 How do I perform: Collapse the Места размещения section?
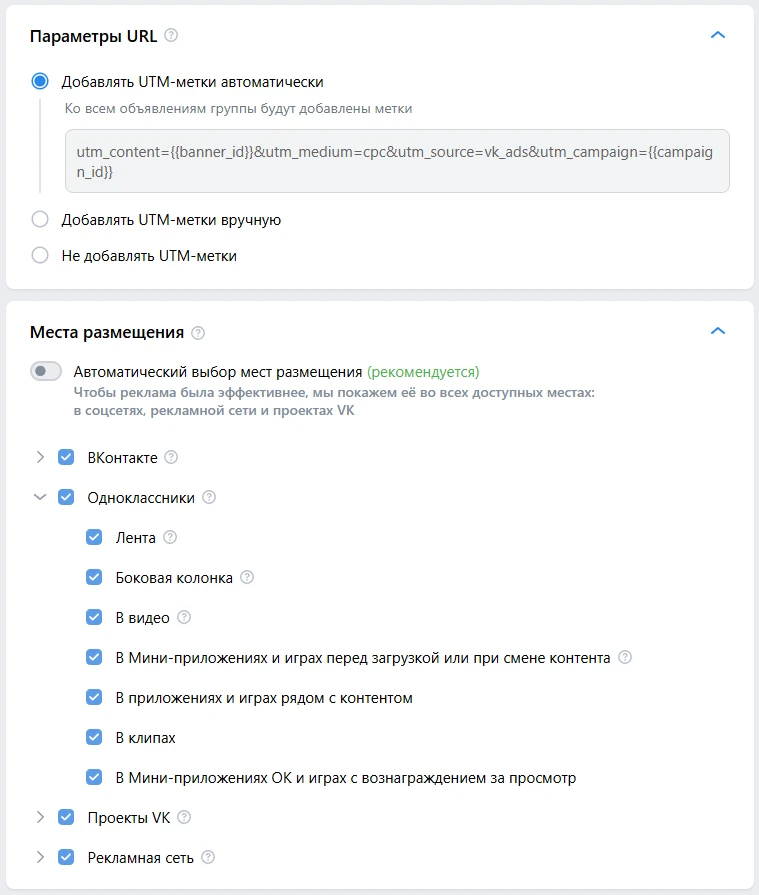point(716,331)
